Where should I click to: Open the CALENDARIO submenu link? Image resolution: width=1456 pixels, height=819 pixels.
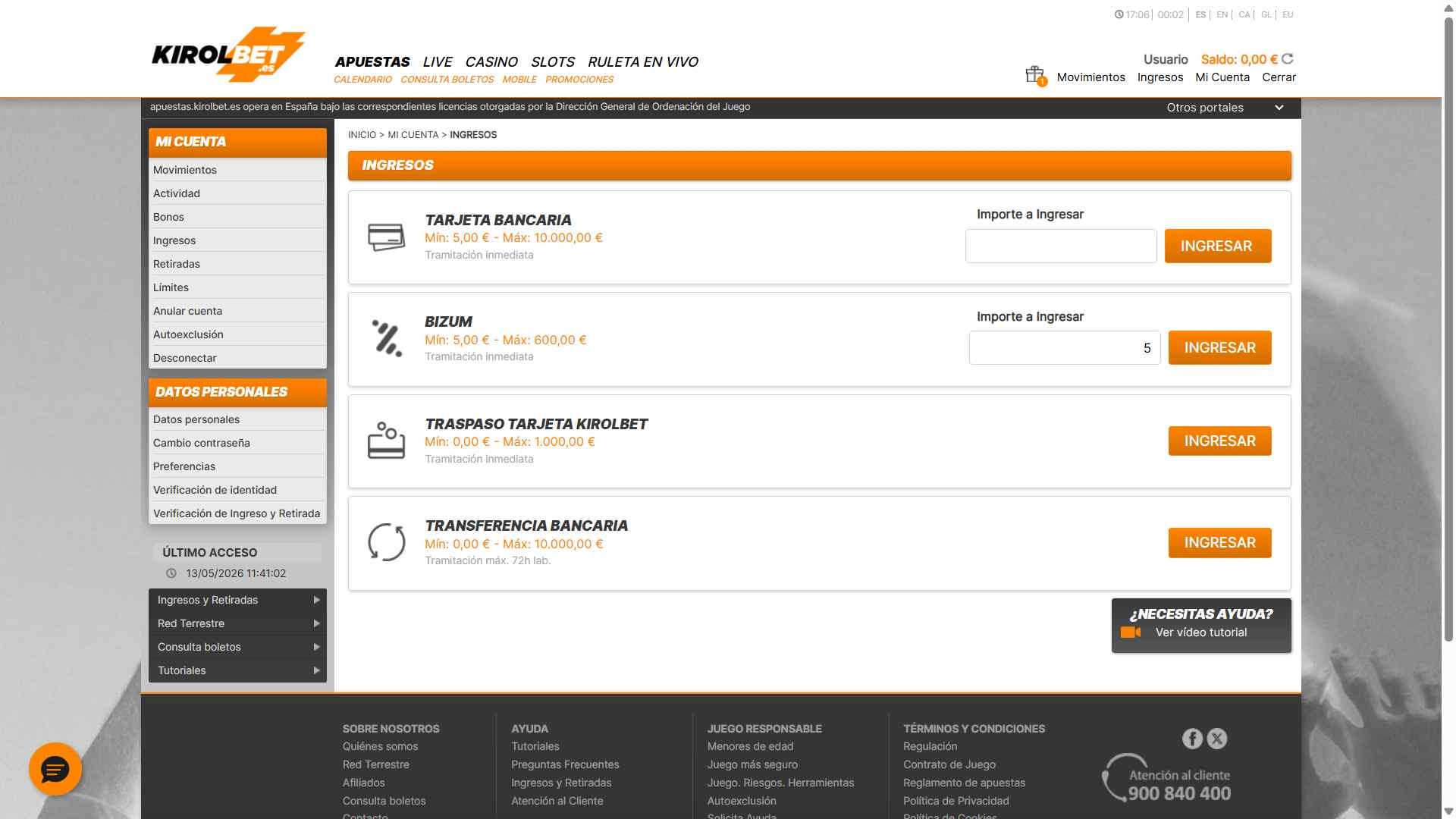362,80
